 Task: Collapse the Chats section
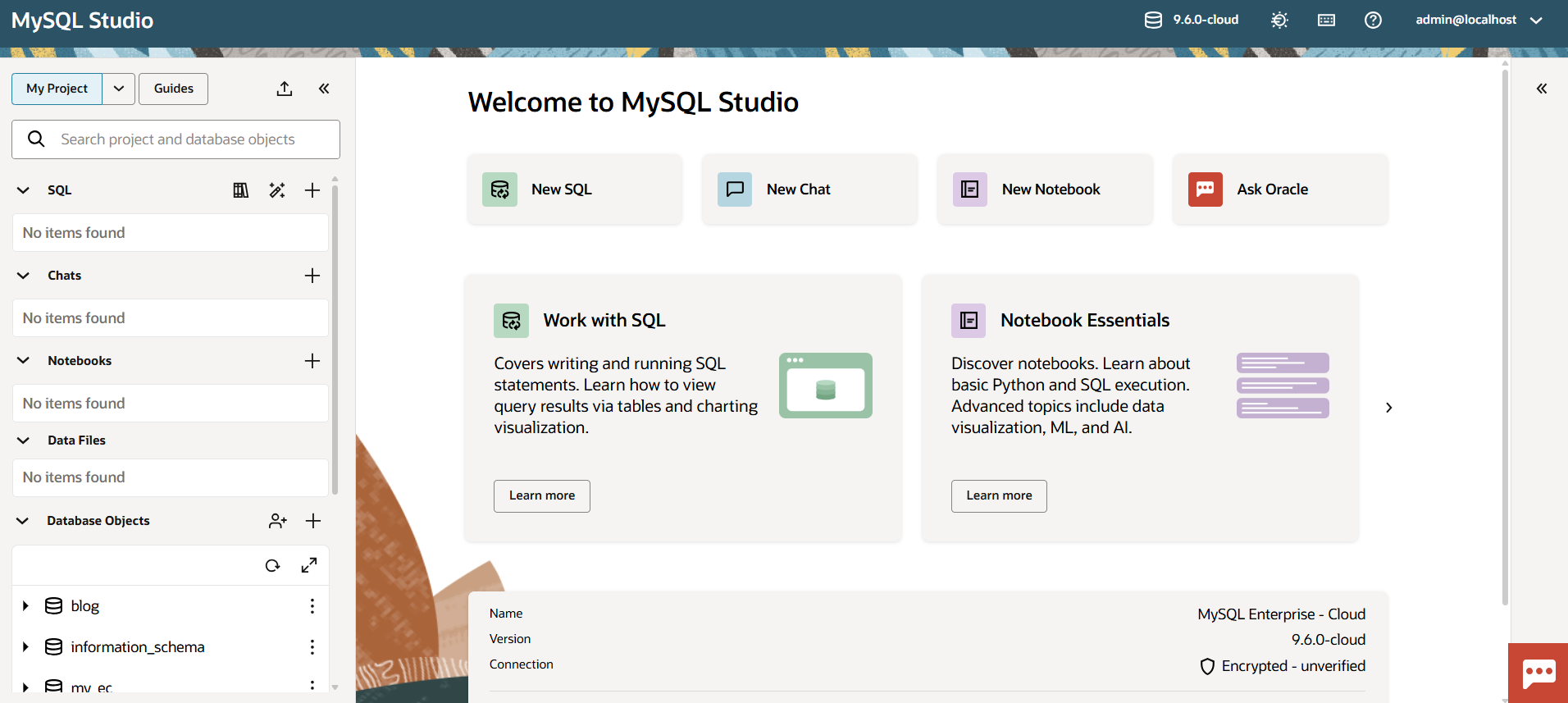click(x=23, y=276)
